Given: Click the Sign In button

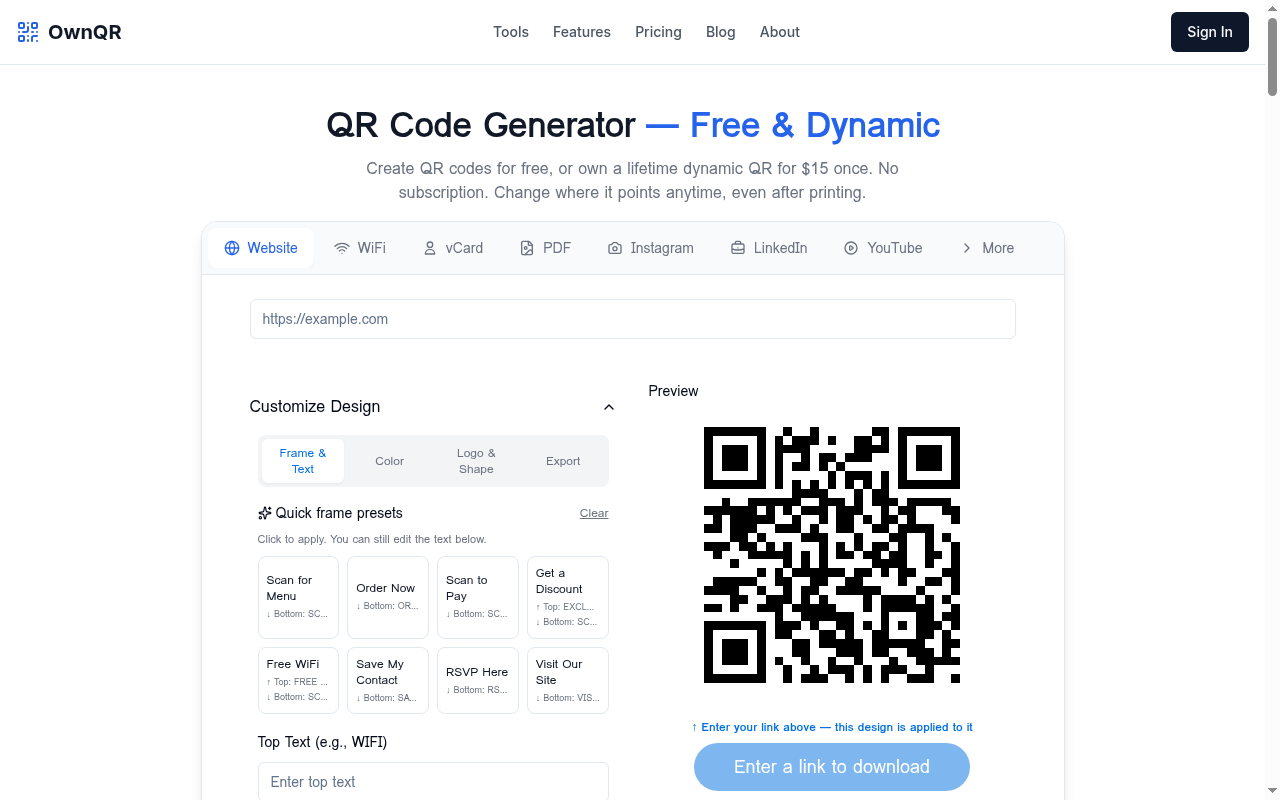Looking at the screenshot, I should tap(1210, 32).
